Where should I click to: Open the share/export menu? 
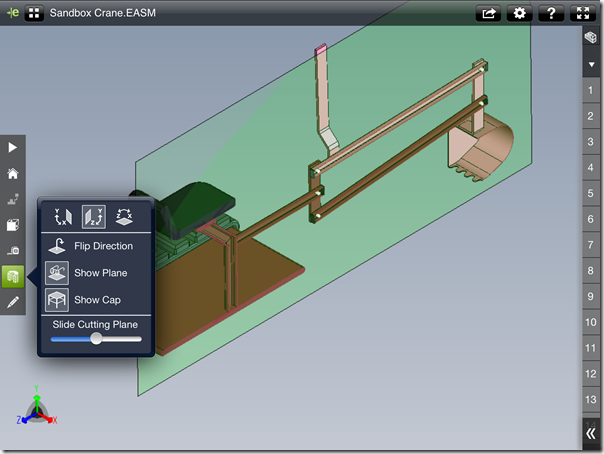click(x=488, y=13)
